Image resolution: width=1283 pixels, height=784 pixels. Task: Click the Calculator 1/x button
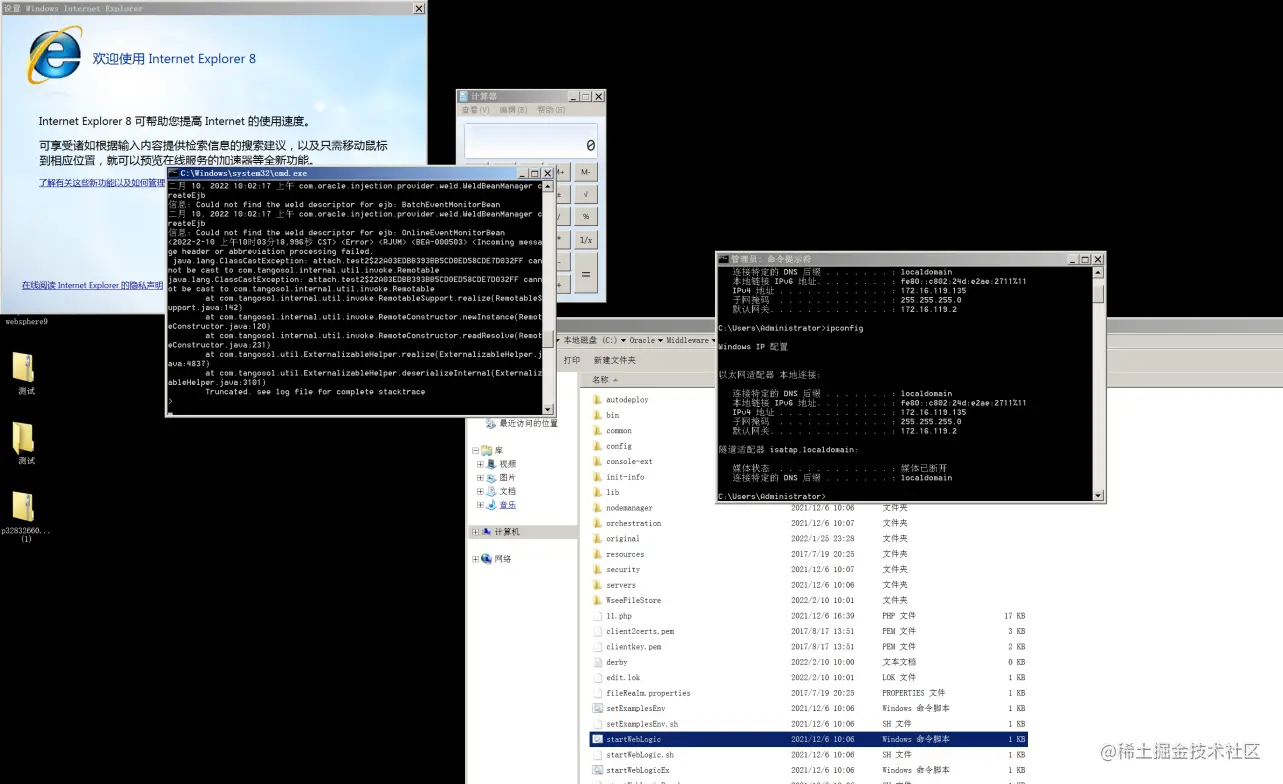(x=586, y=240)
